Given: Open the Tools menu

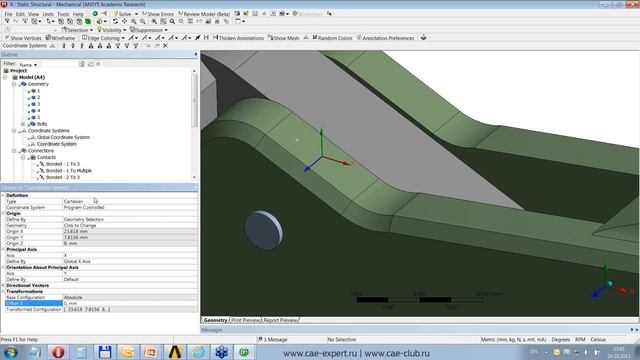Looking at the screenshot, I should point(63,14).
